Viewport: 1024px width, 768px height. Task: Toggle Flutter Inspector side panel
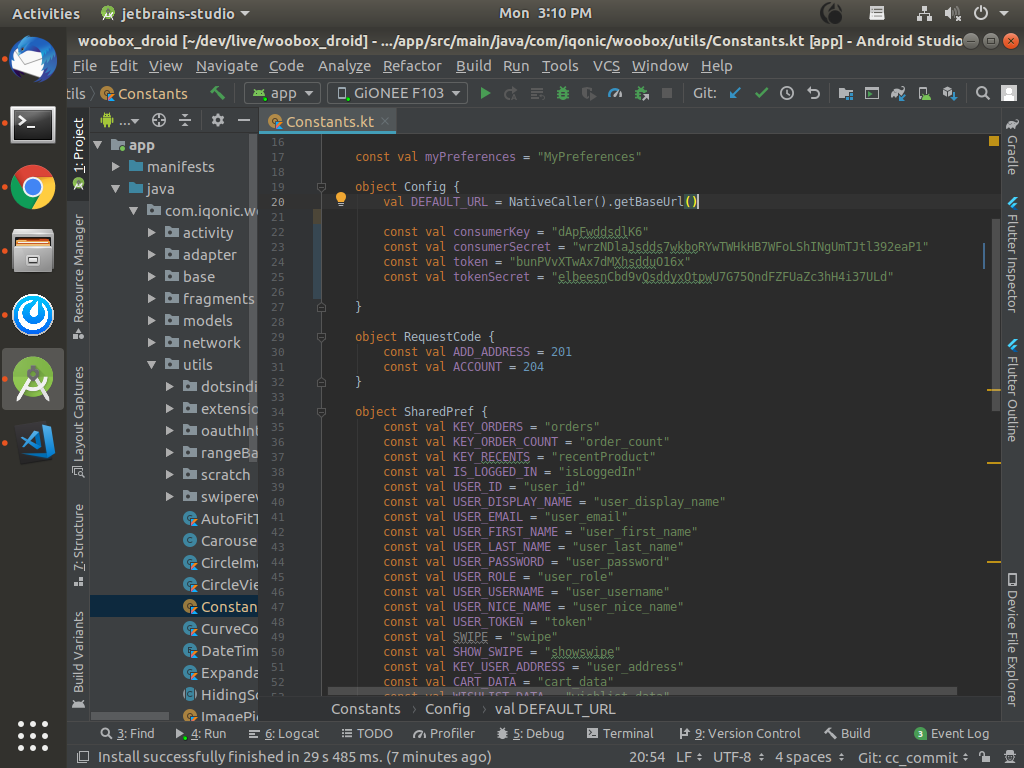[x=1012, y=255]
